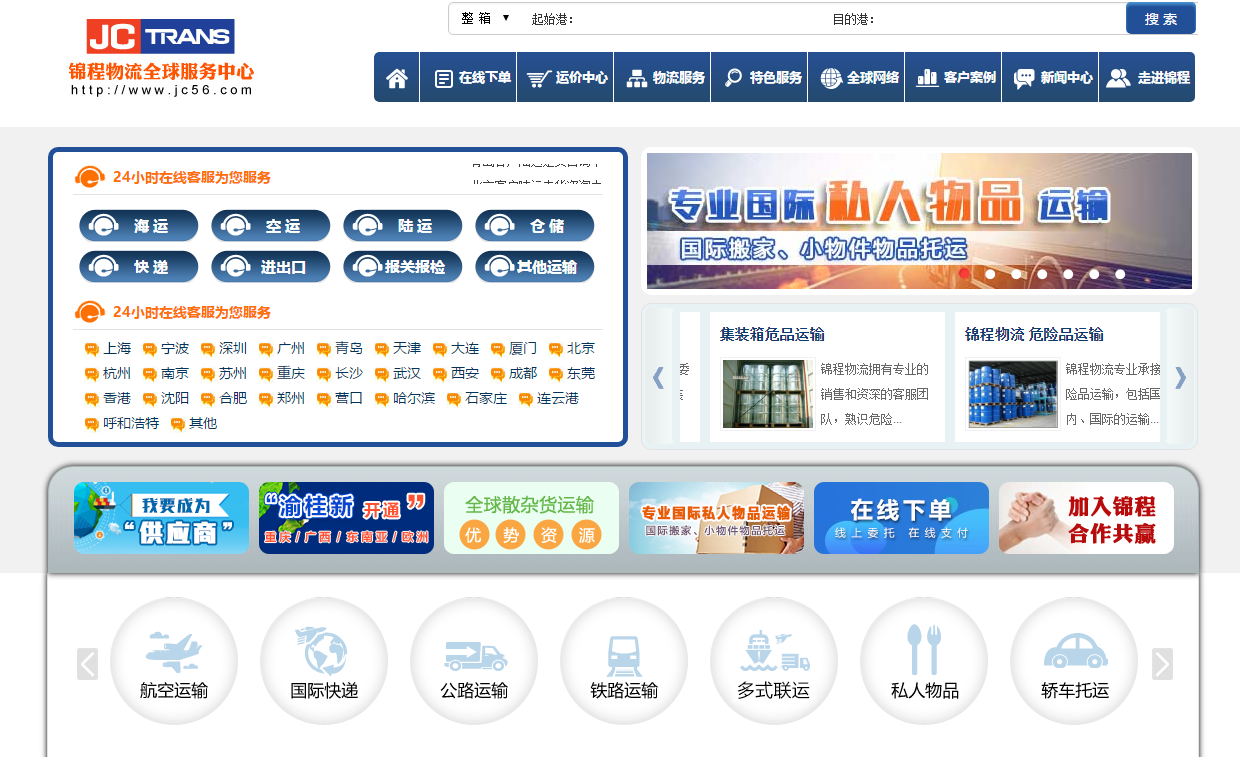Viewport: 1240px width, 757px height.
Task: Show previous card with left chevron
Action: [x=658, y=377]
